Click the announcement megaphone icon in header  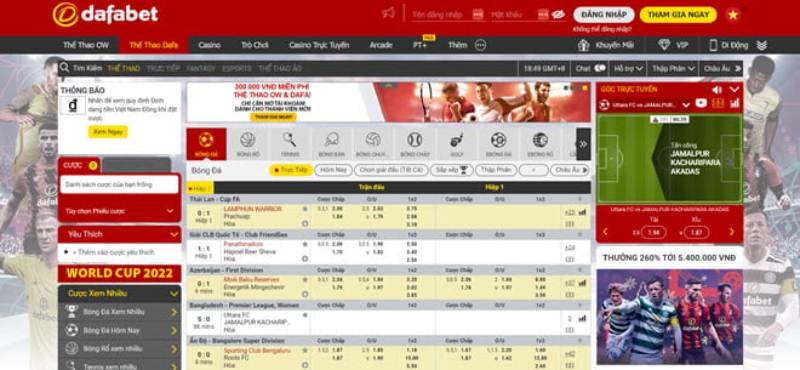[389, 13]
